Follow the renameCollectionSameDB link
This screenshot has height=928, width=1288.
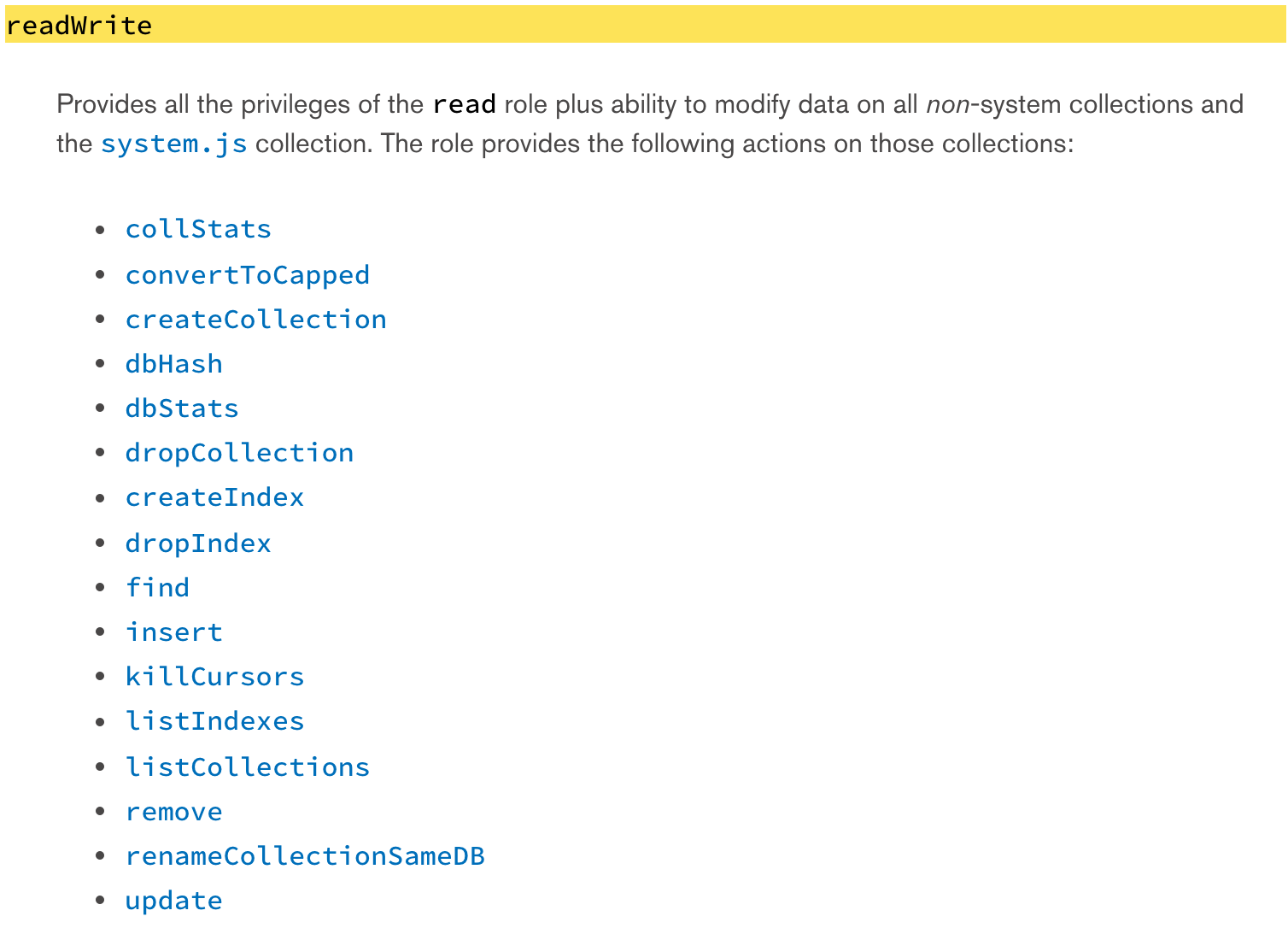[x=305, y=856]
